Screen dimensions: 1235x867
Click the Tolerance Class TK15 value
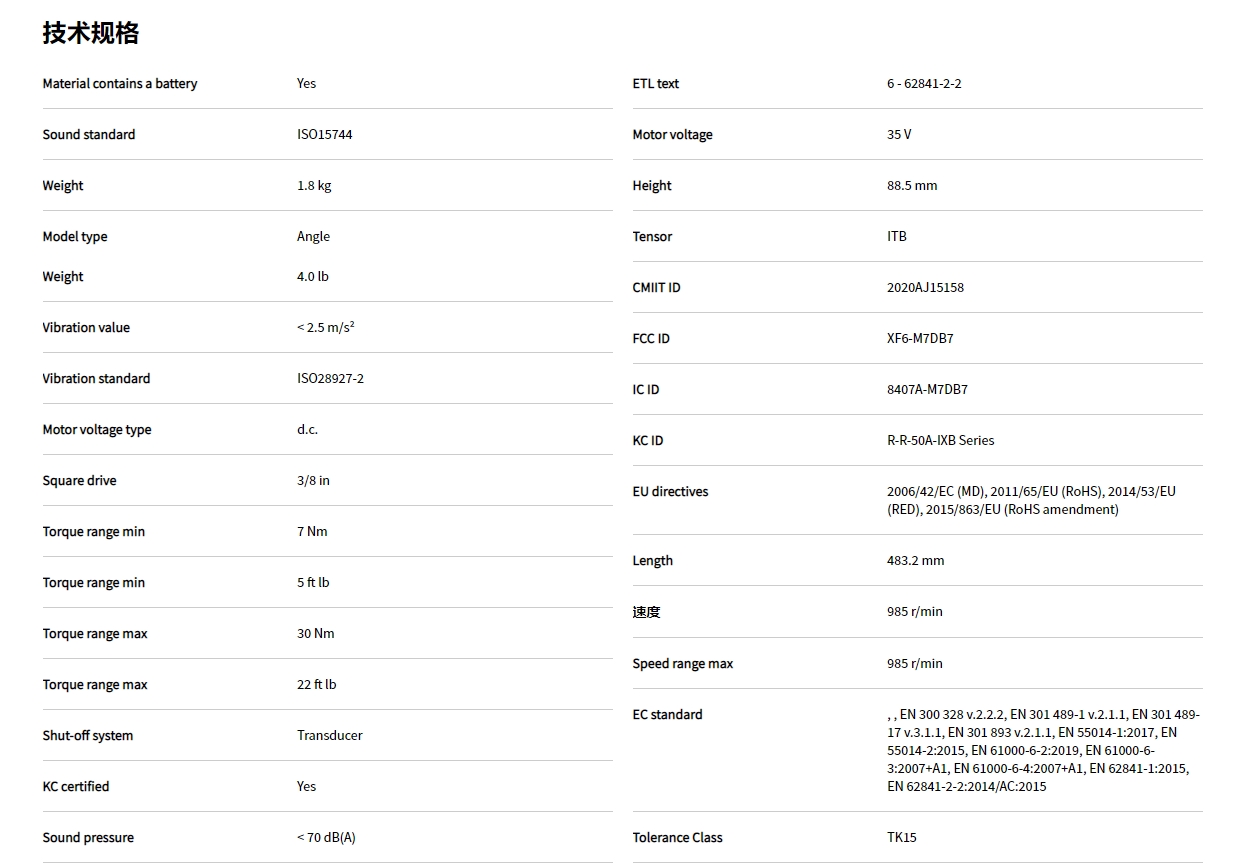pos(901,838)
